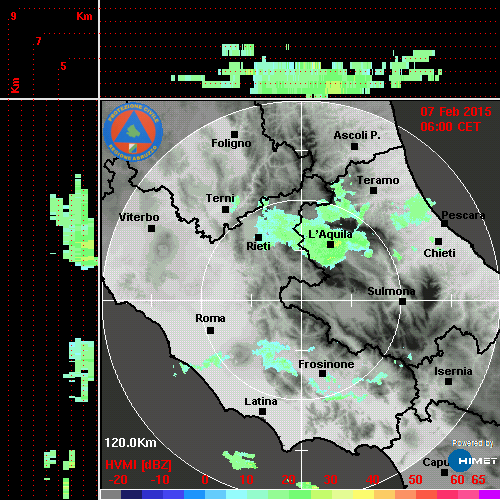Click the Pescara city marker square
Screen dimensions: 500x500
point(445,223)
